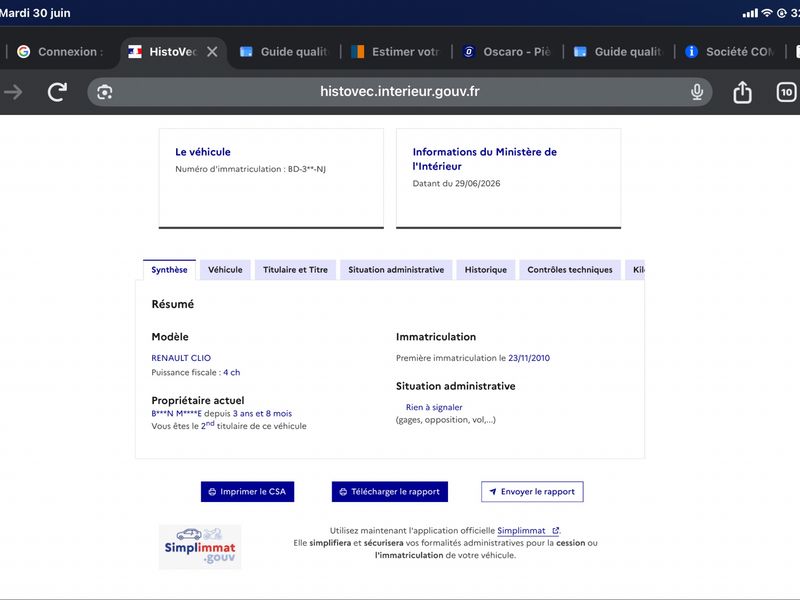Click the Résumé section heading
800x600 pixels.
click(x=172, y=304)
